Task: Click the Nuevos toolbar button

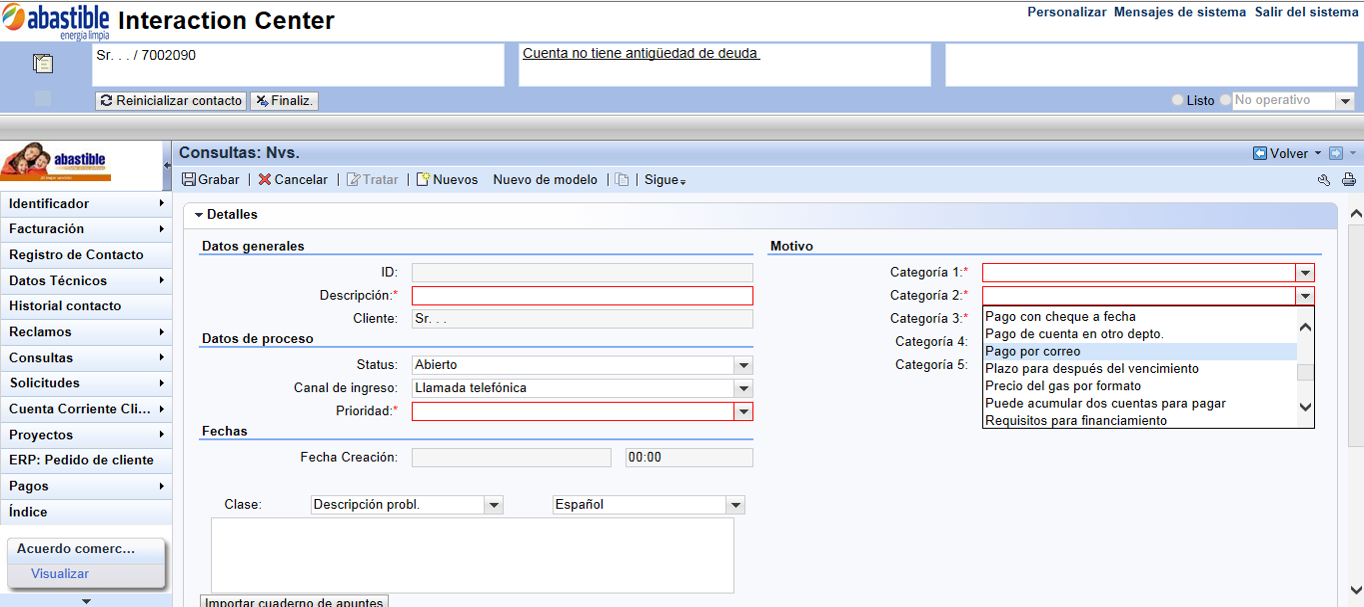Action: (447, 180)
